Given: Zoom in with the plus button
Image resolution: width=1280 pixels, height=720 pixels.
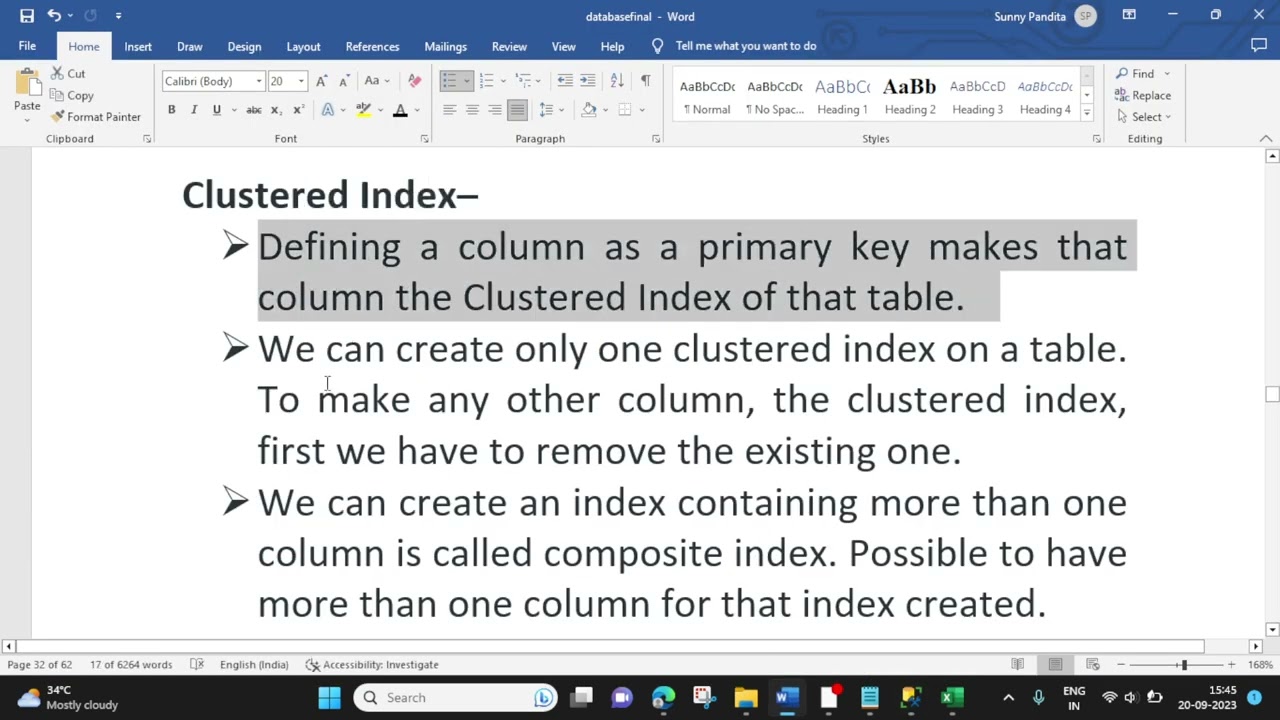Looking at the screenshot, I should click(x=1231, y=665).
